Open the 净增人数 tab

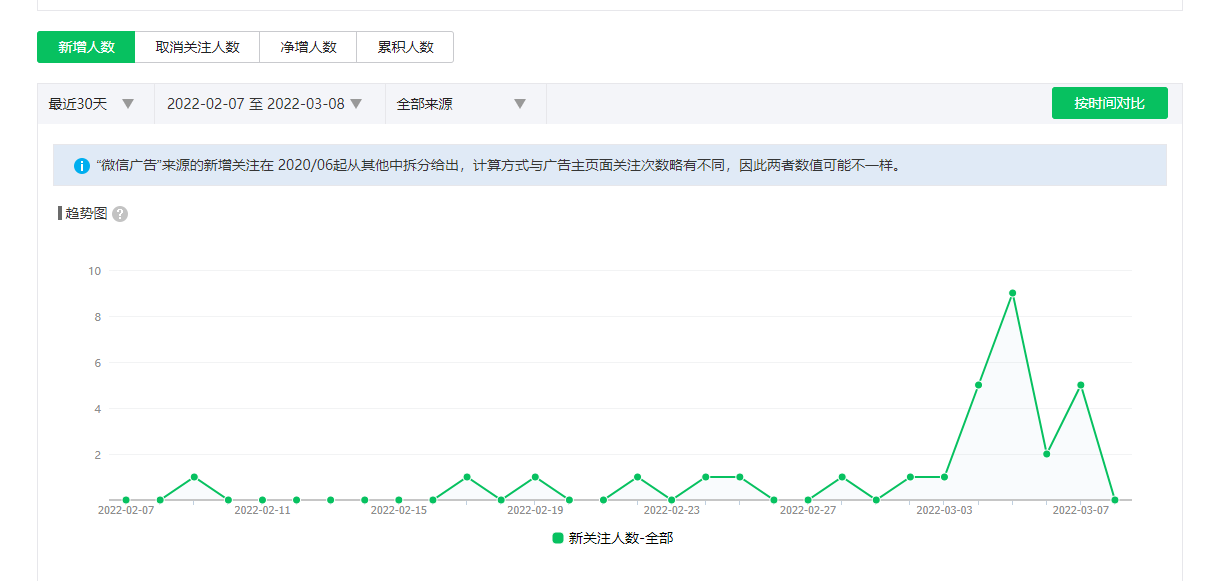[x=308, y=47]
